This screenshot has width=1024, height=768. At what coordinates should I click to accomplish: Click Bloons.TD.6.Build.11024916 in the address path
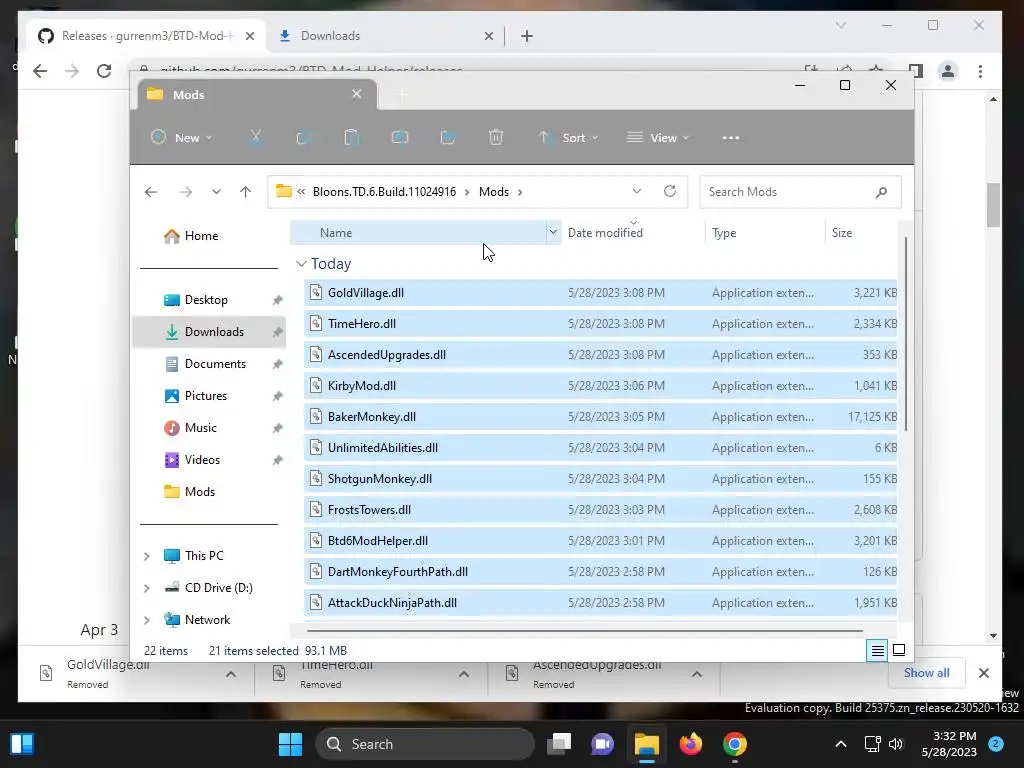pyautogui.click(x=384, y=192)
